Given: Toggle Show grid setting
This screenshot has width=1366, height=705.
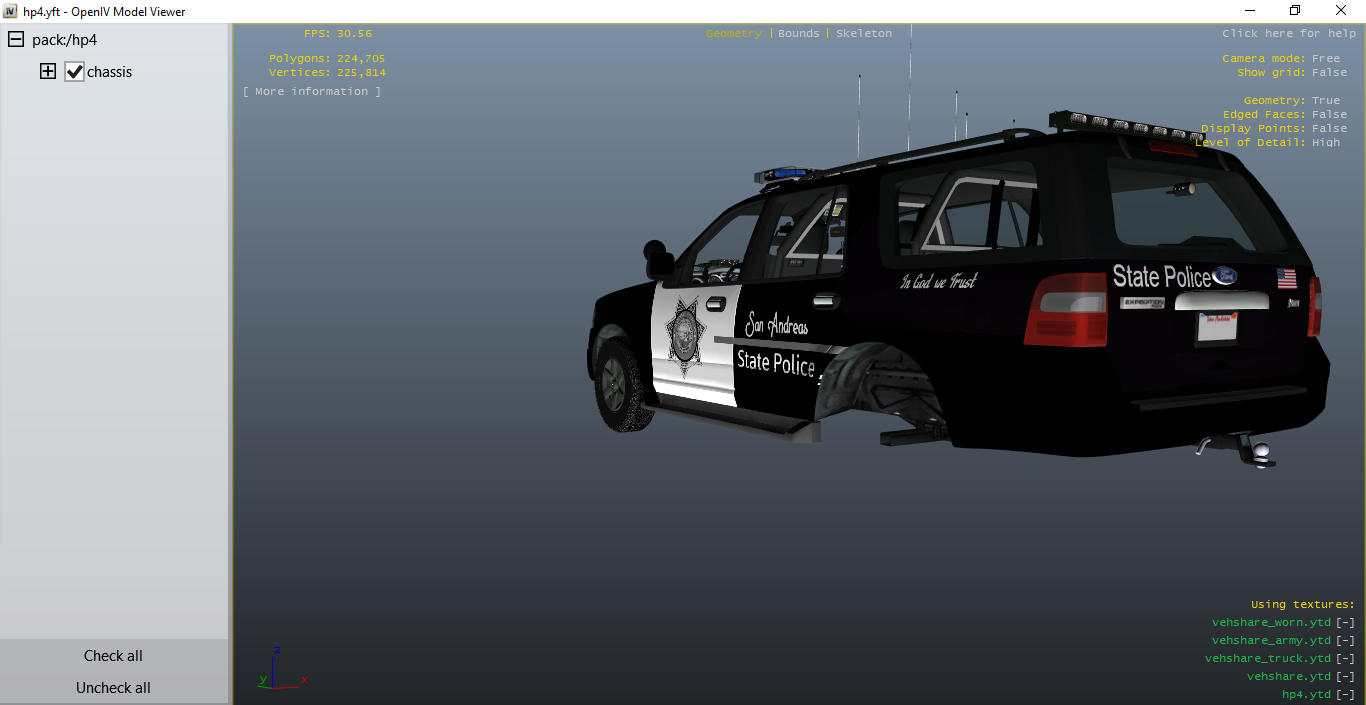Looking at the screenshot, I should 1329,73.
